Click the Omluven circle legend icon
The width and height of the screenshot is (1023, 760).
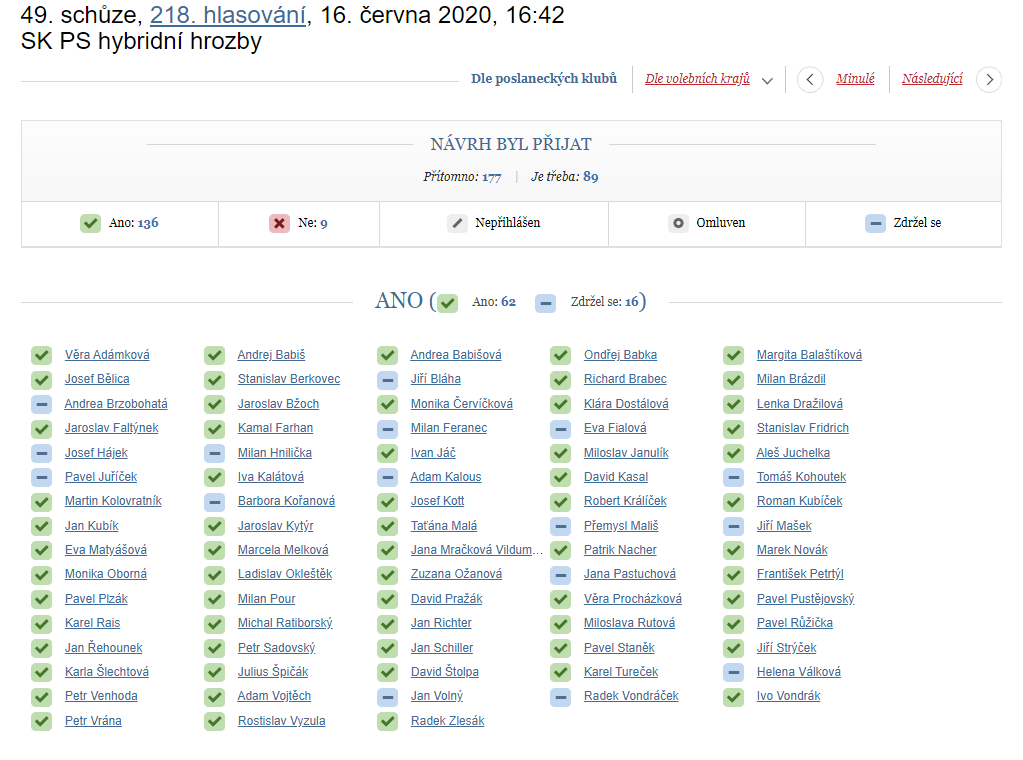[679, 223]
